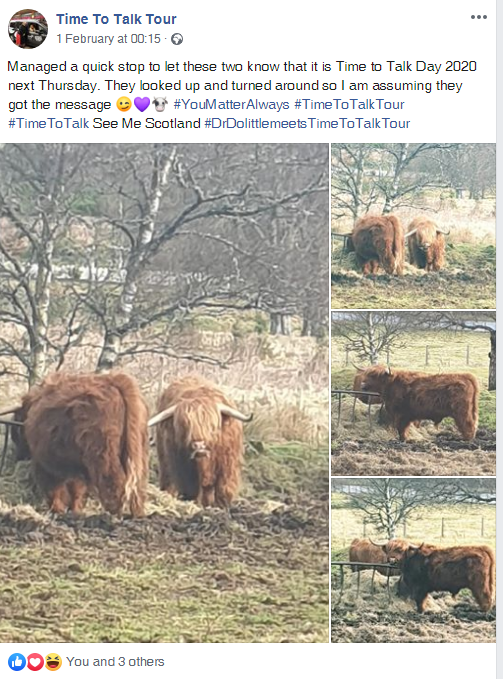This screenshot has width=503, height=679.
Task: Open the #YouMatterAlways hashtag
Action: [231, 104]
